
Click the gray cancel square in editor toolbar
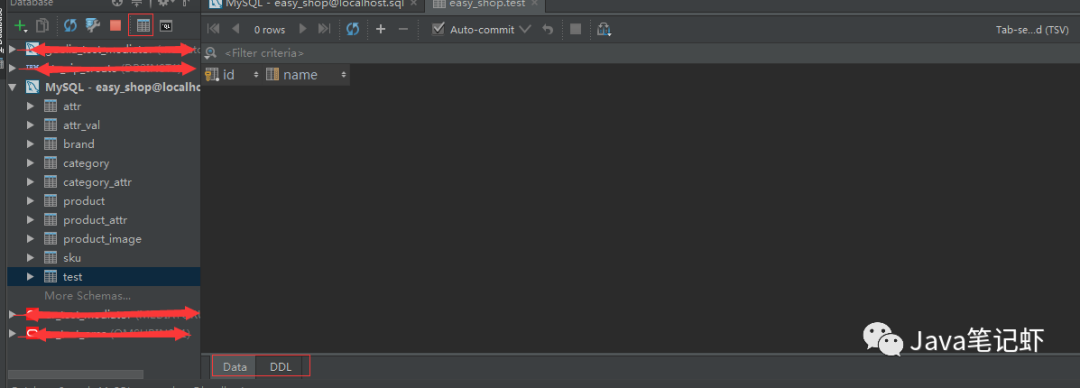576,29
